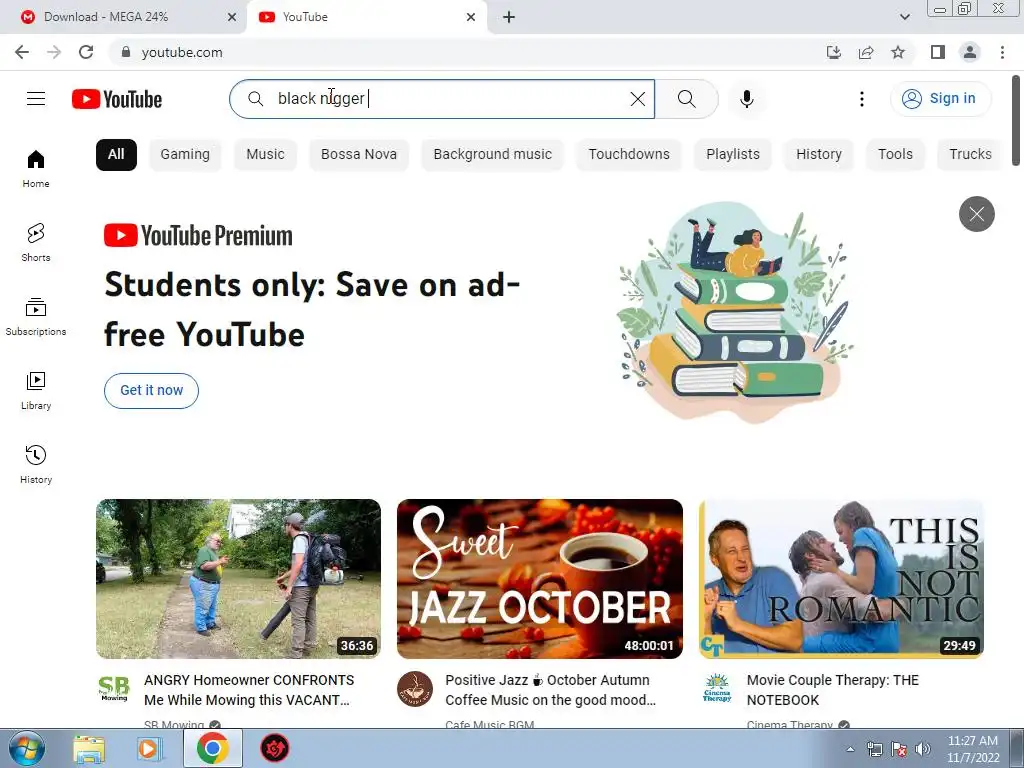The width and height of the screenshot is (1024, 768).
Task: Open Home in the sidebar
Action: (x=36, y=168)
